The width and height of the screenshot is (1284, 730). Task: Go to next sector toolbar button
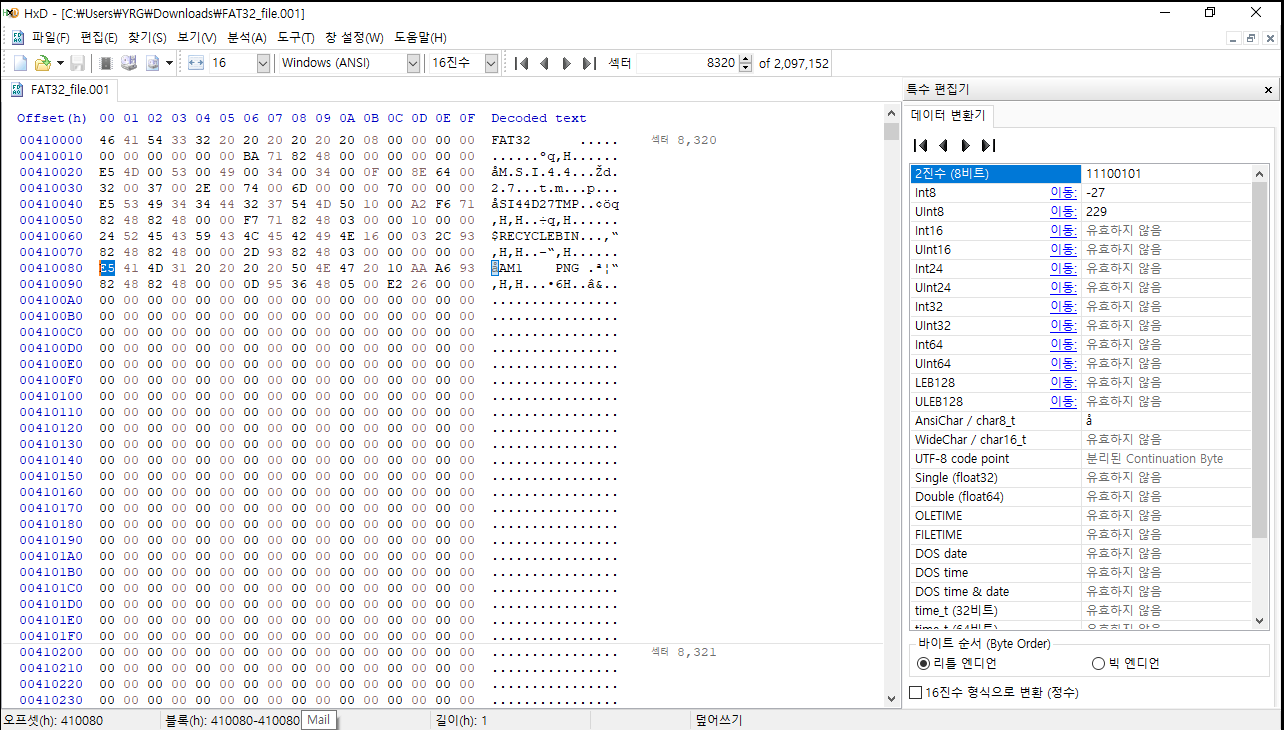[566, 63]
